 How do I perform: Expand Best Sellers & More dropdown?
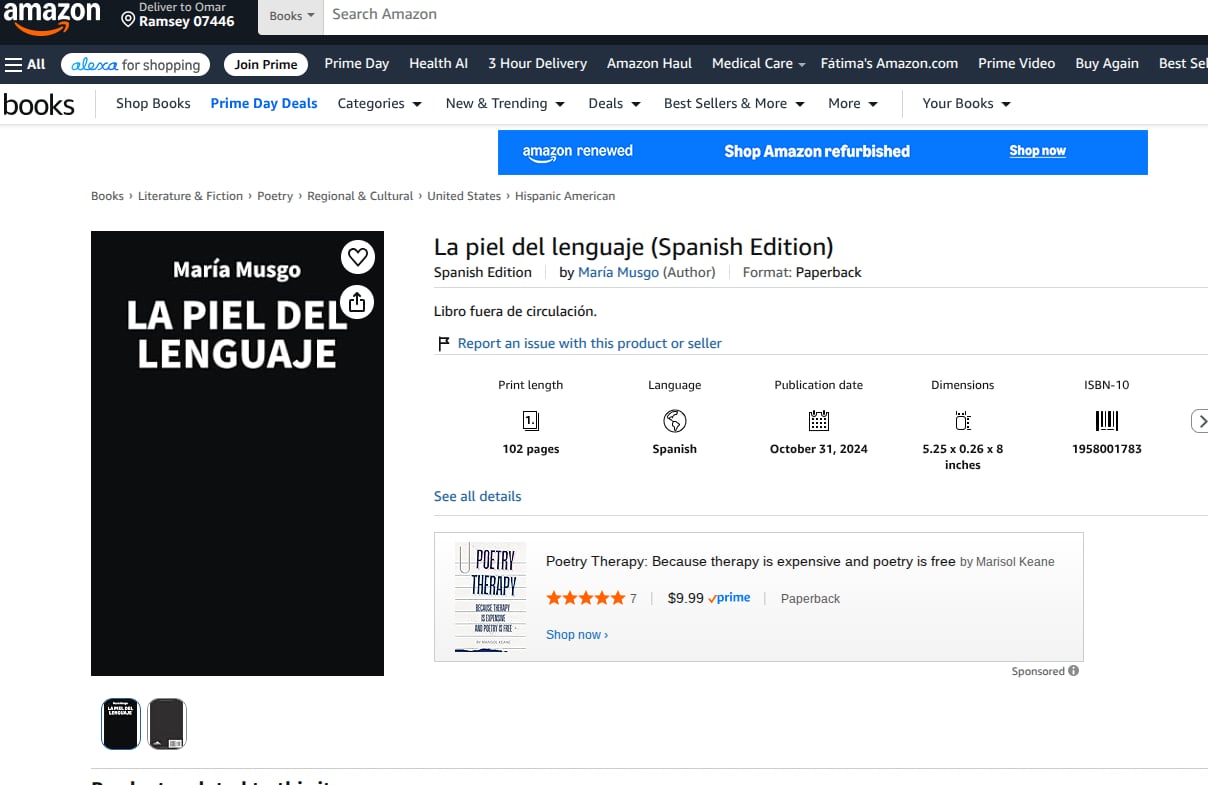coord(734,103)
